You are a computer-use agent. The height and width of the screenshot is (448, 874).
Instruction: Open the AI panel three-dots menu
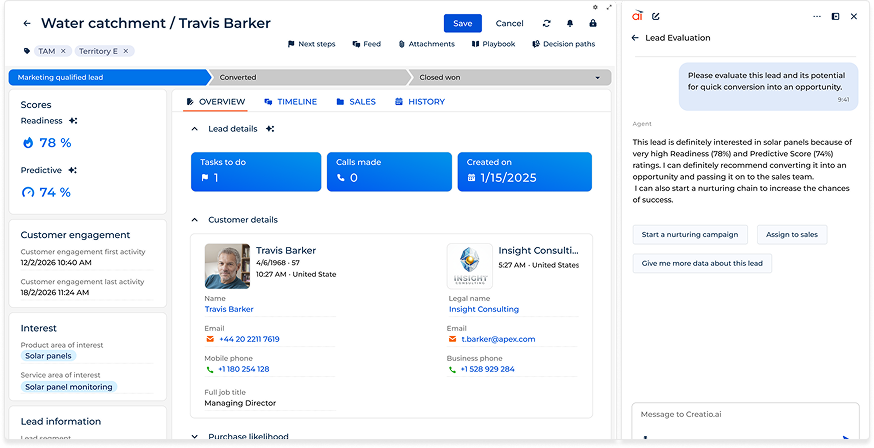815,16
